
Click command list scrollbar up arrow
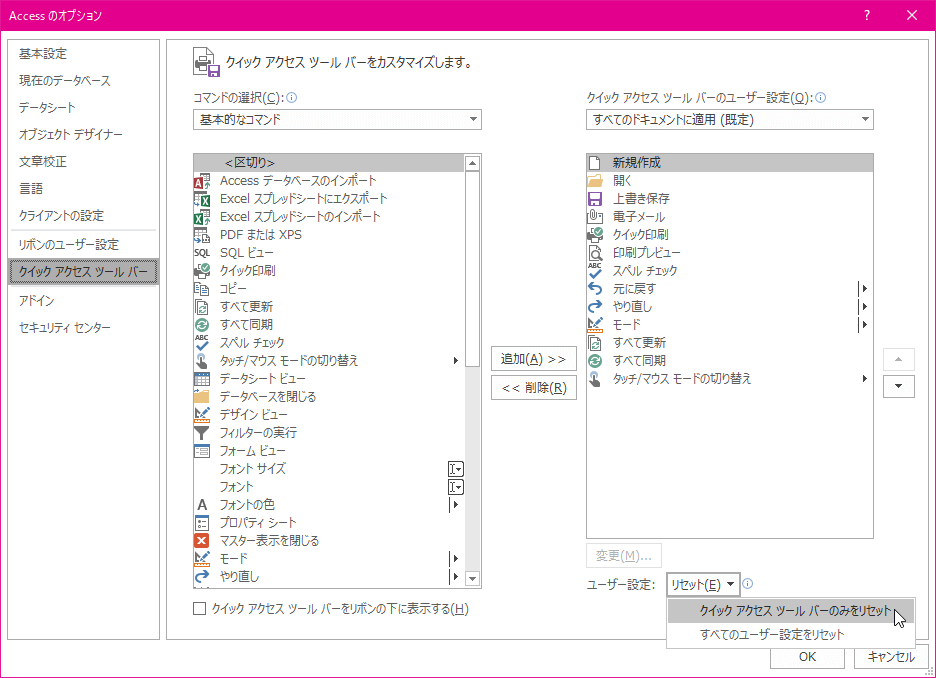(472, 163)
